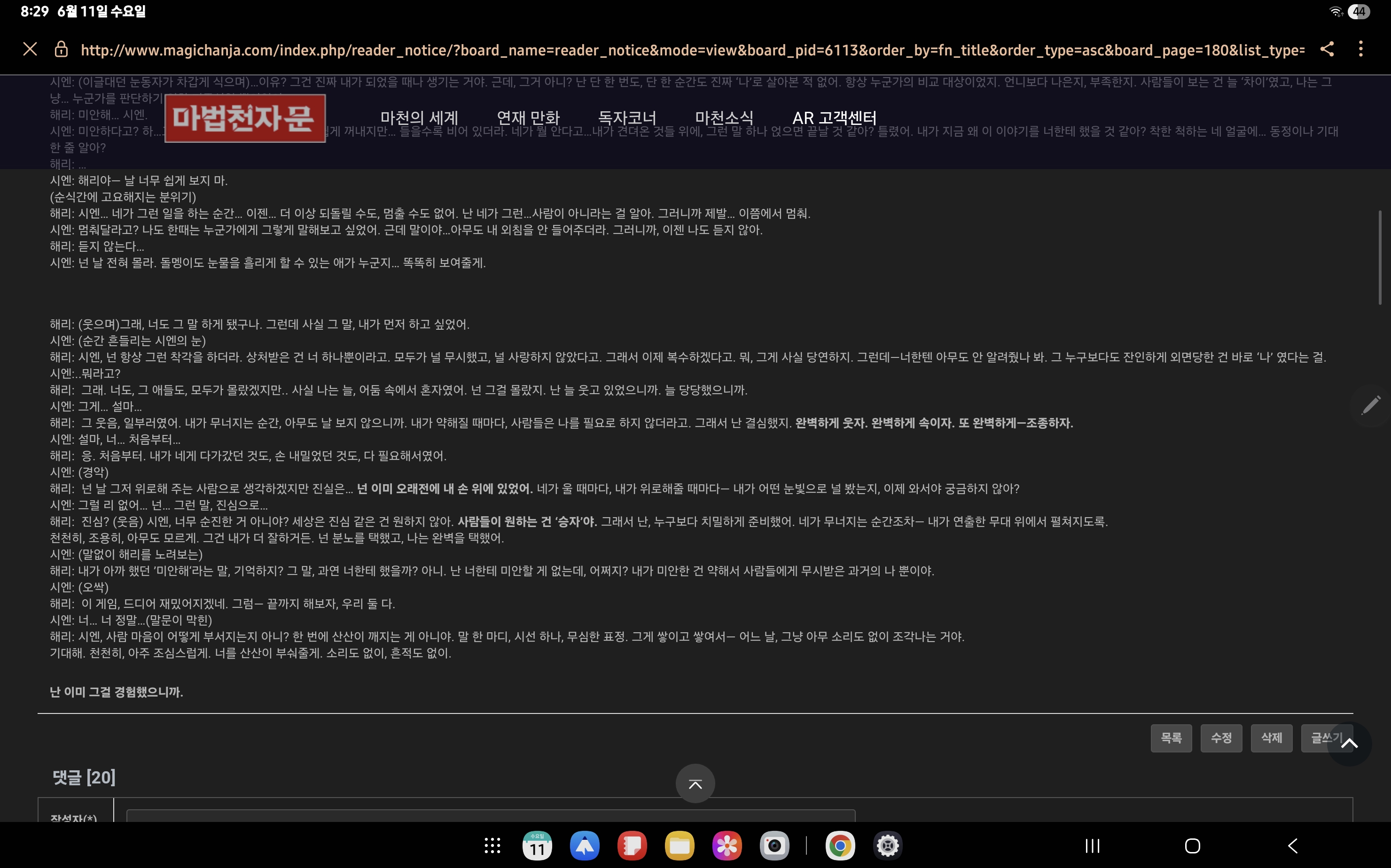
Task: Click the pencil edit floating icon
Action: (x=1370, y=405)
